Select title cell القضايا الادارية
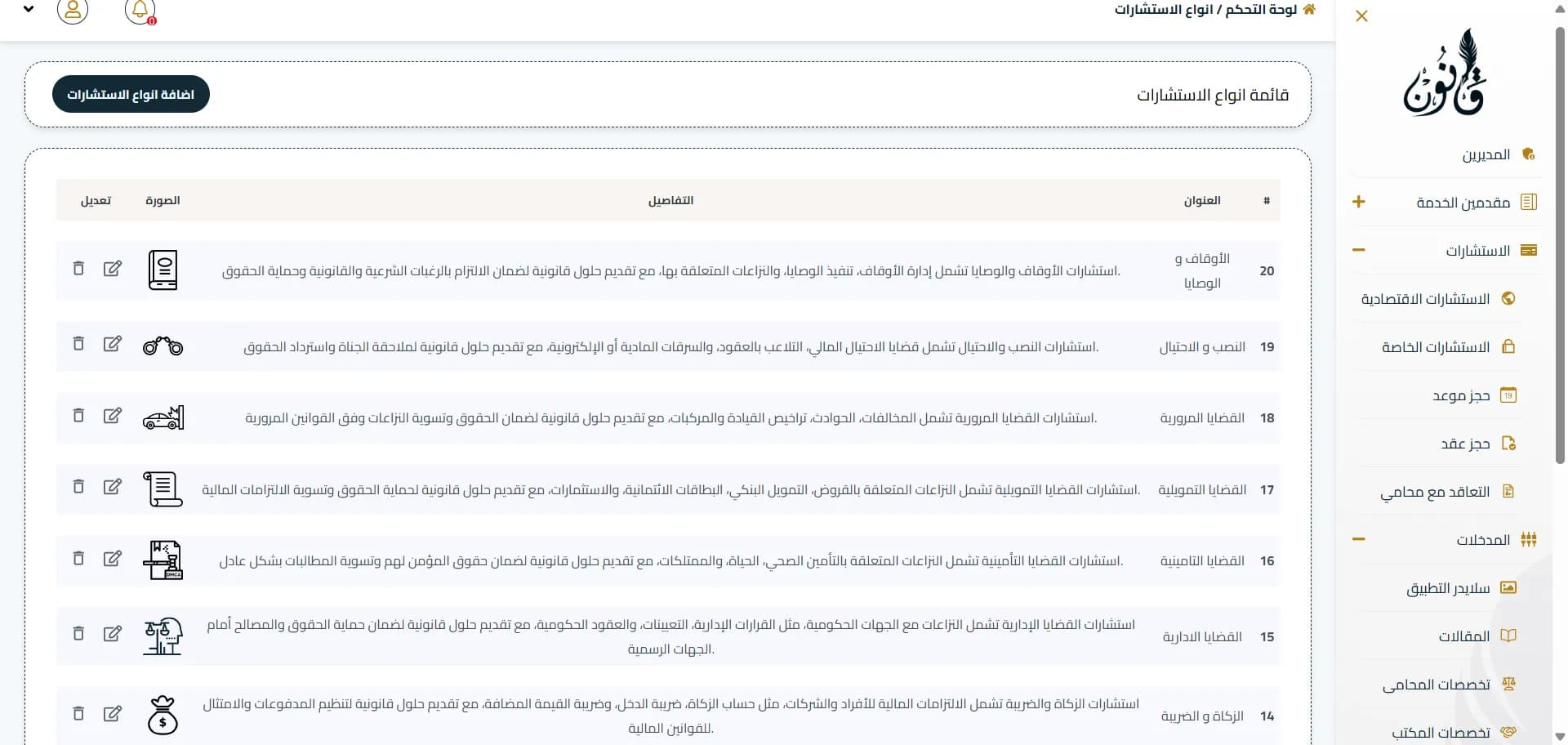The height and width of the screenshot is (745, 1568). pyautogui.click(x=1202, y=636)
